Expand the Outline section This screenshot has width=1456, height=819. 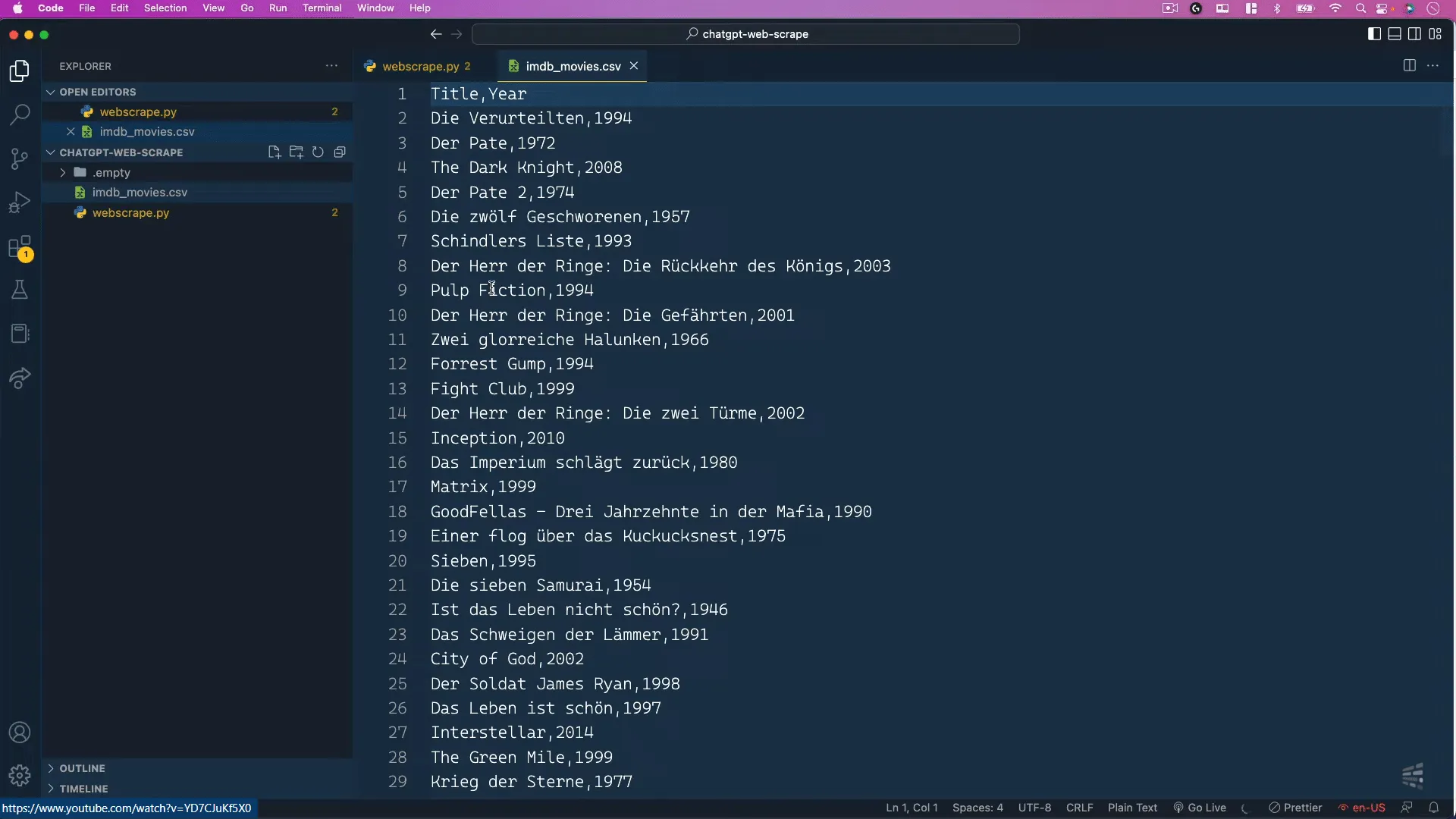pyautogui.click(x=197, y=768)
